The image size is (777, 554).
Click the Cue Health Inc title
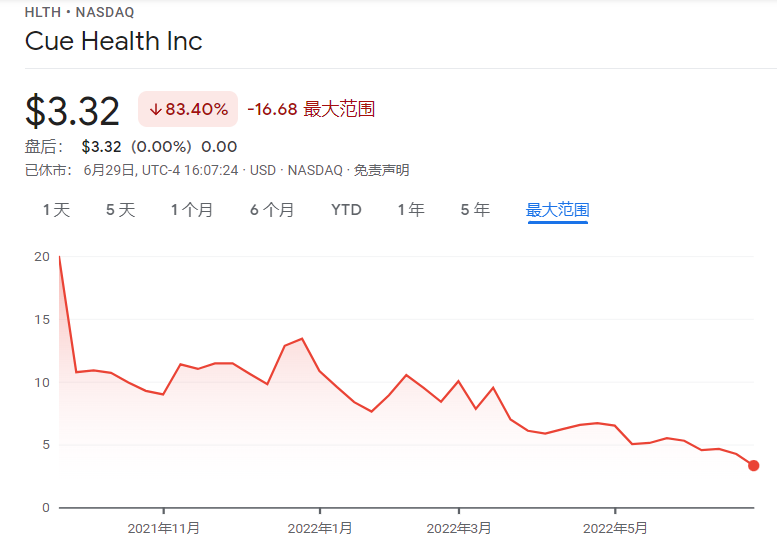click(113, 41)
